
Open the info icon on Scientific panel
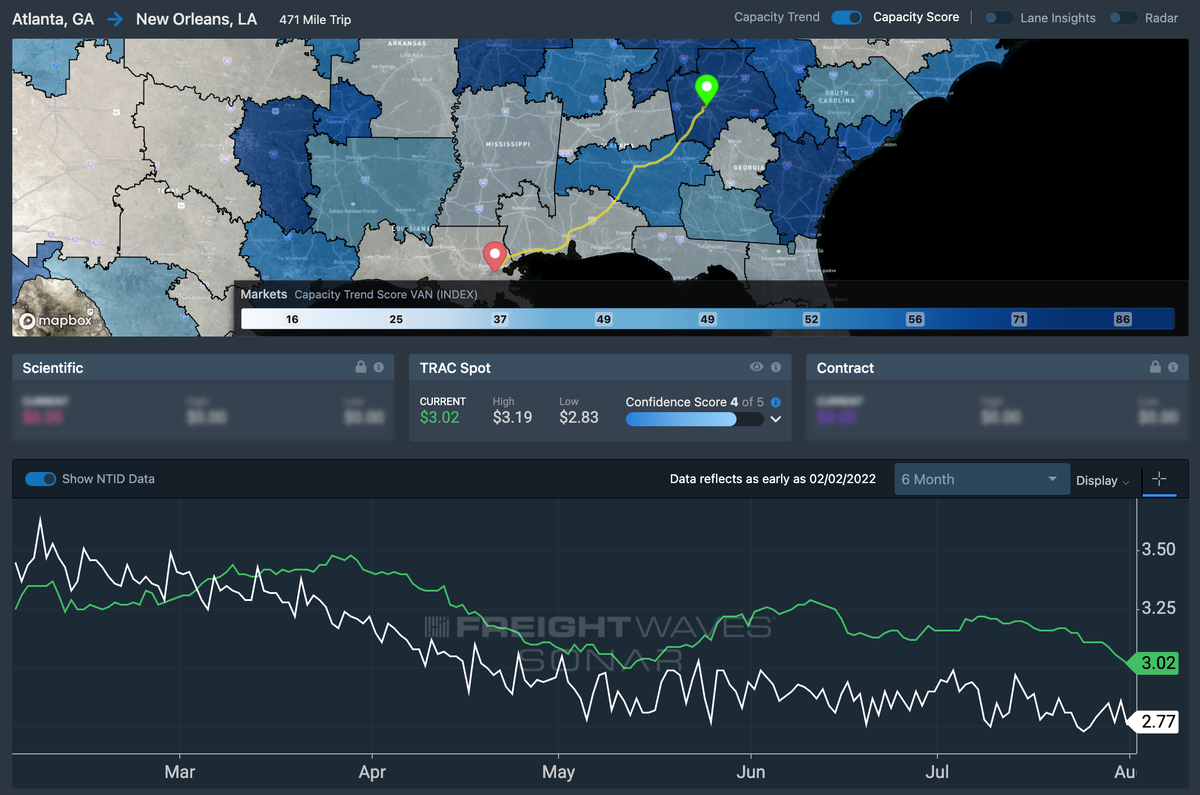[379, 368]
